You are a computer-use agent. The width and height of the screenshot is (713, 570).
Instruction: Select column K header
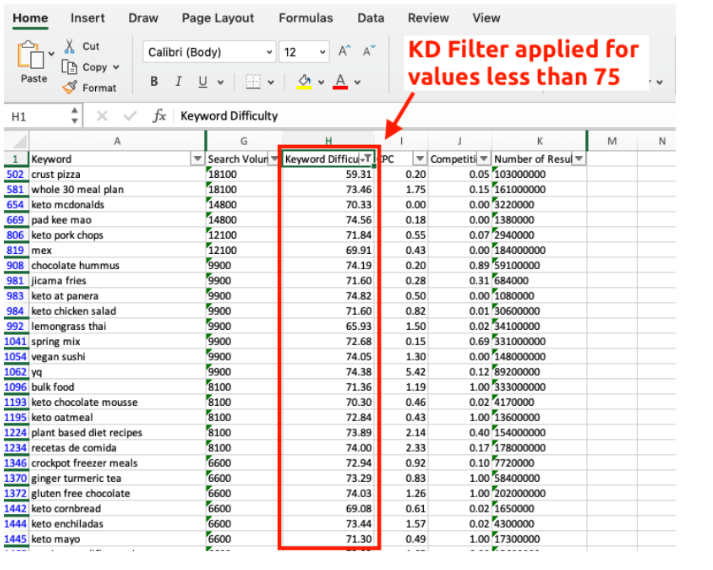pos(539,141)
